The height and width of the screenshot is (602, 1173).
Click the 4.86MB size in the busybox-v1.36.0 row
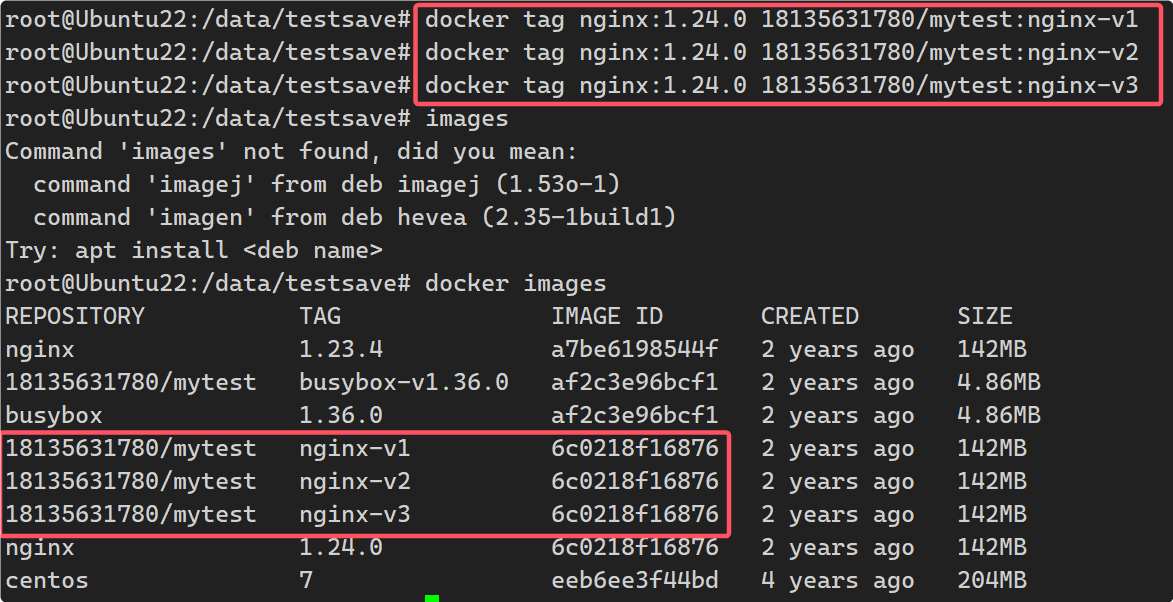999,382
